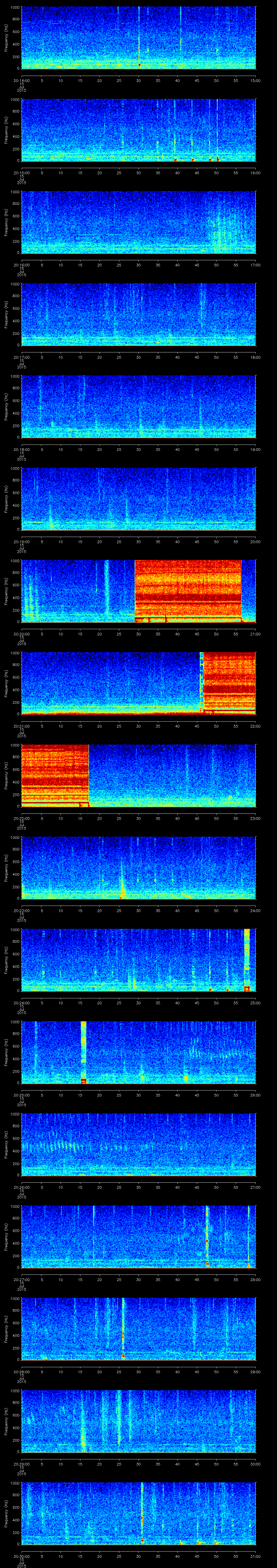Screen dimensions: 277x1568
Task: Click the 20:18:00 start time label
Action: 21,449
